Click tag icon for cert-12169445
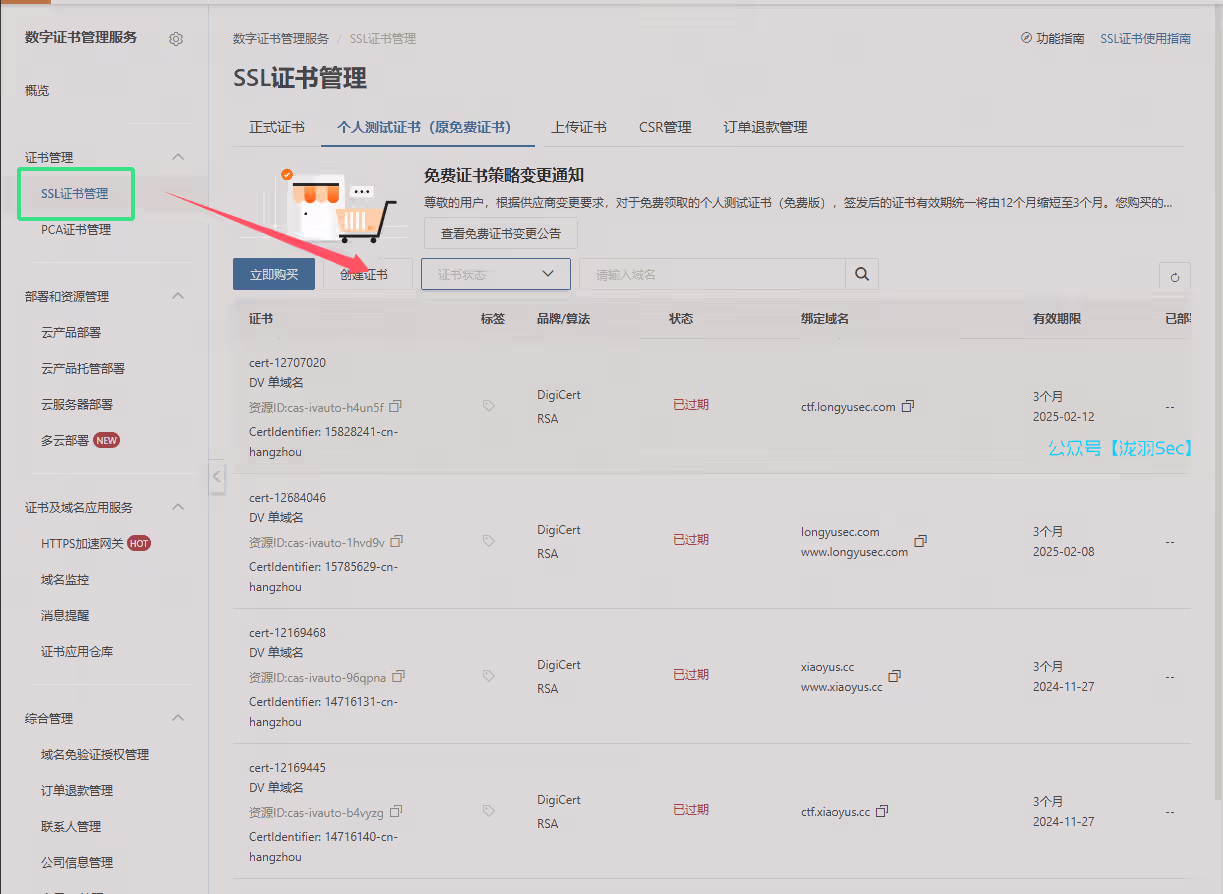The width and height of the screenshot is (1223, 894). click(x=489, y=811)
